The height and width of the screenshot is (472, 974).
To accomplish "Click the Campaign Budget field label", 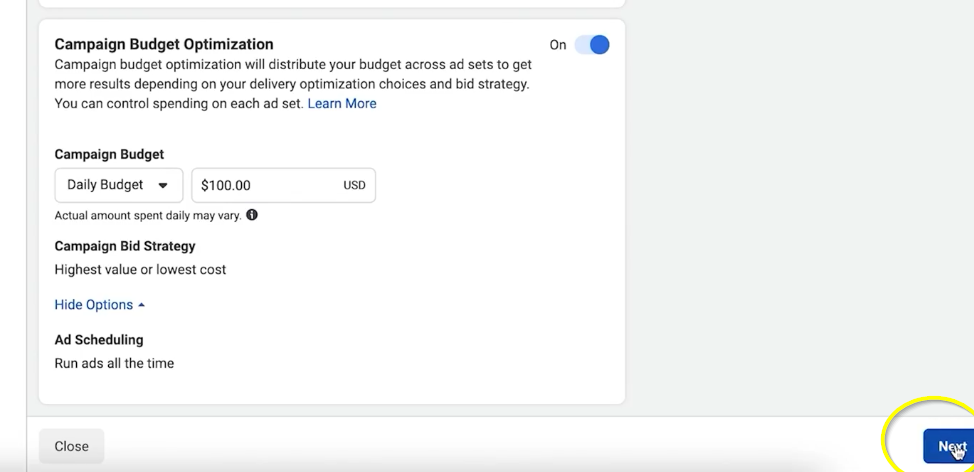I will pyautogui.click(x=109, y=155).
